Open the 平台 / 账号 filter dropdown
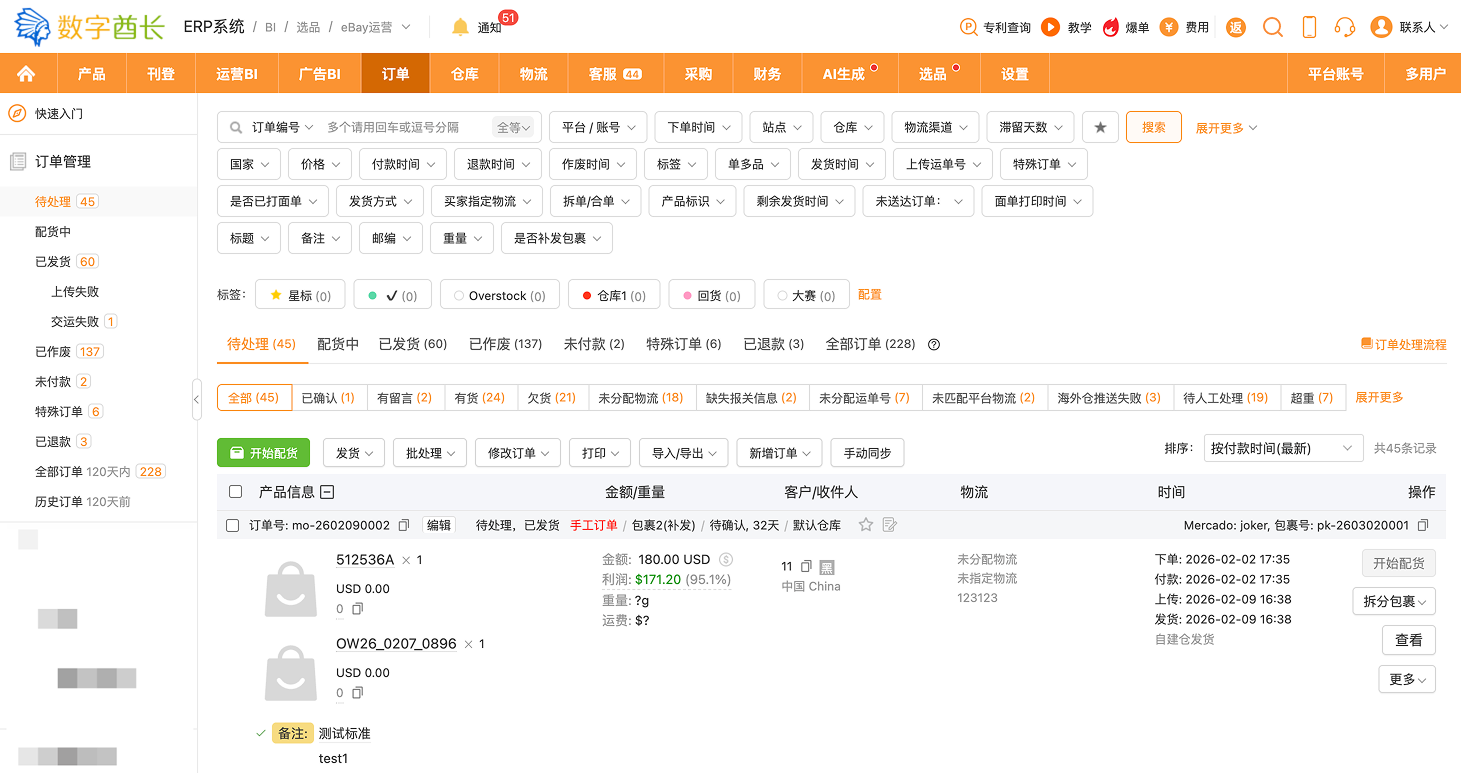Screen dimensions: 1461x773 pyautogui.click(x=598, y=127)
